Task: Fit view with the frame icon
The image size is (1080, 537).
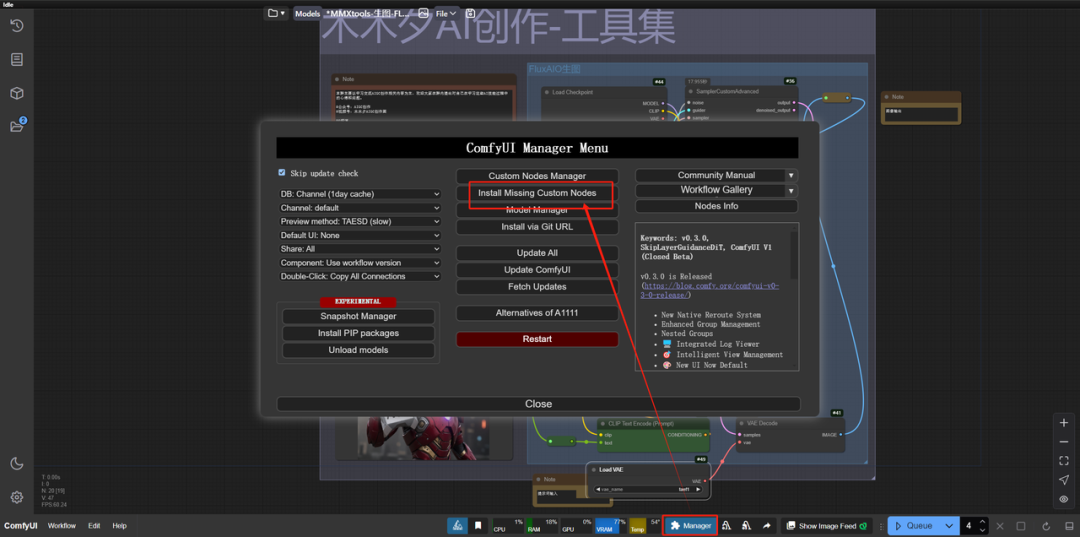Action: pyautogui.click(x=1064, y=461)
